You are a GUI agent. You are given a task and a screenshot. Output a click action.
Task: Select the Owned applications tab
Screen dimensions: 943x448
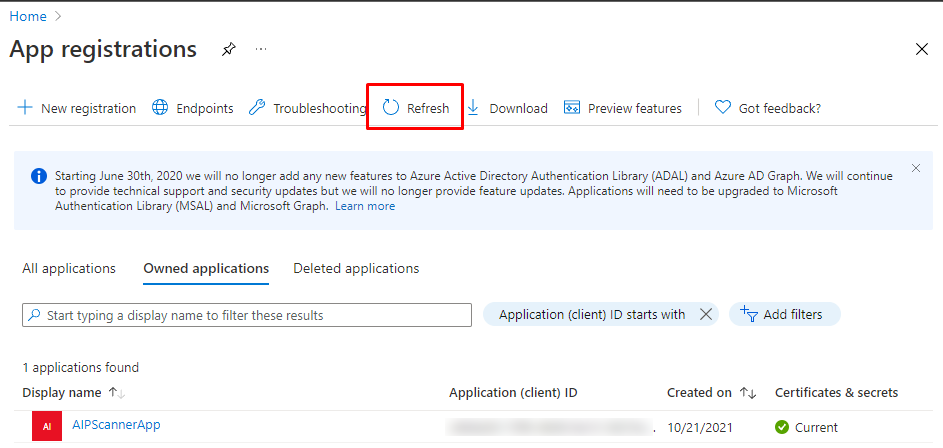pos(206,268)
